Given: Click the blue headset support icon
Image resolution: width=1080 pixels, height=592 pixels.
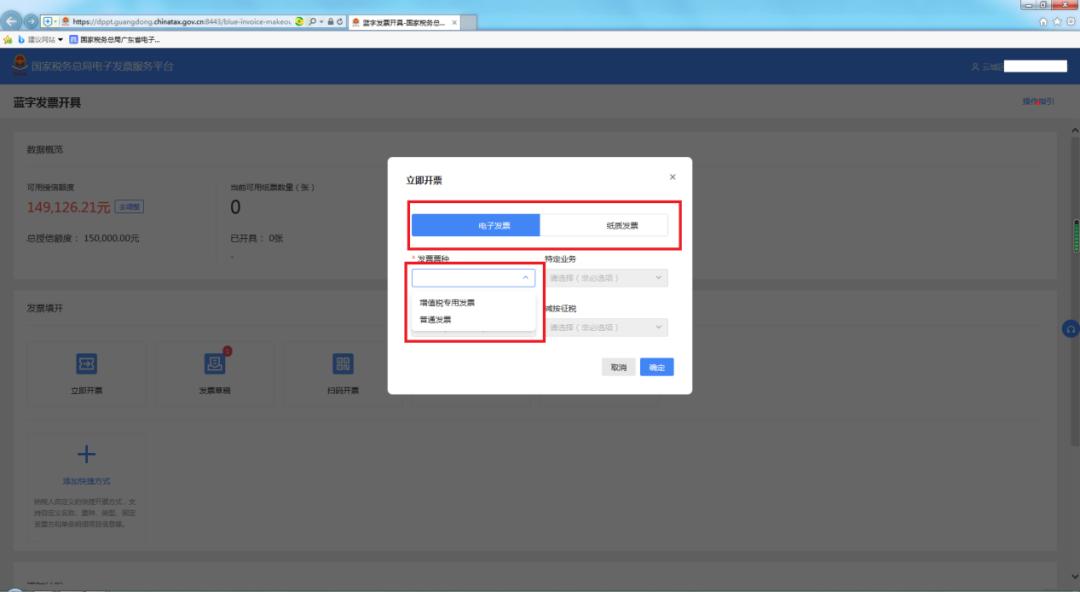Looking at the screenshot, I should 1070,329.
